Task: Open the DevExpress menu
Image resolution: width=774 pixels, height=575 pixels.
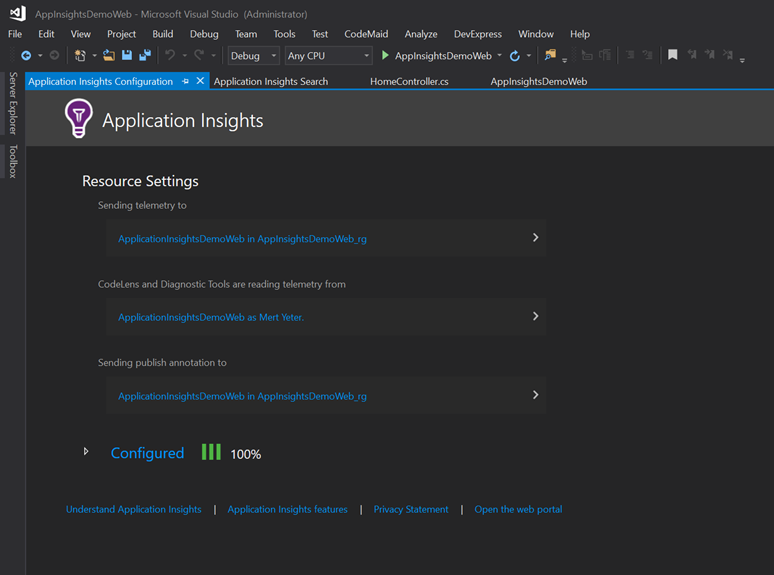Action: 478,34
